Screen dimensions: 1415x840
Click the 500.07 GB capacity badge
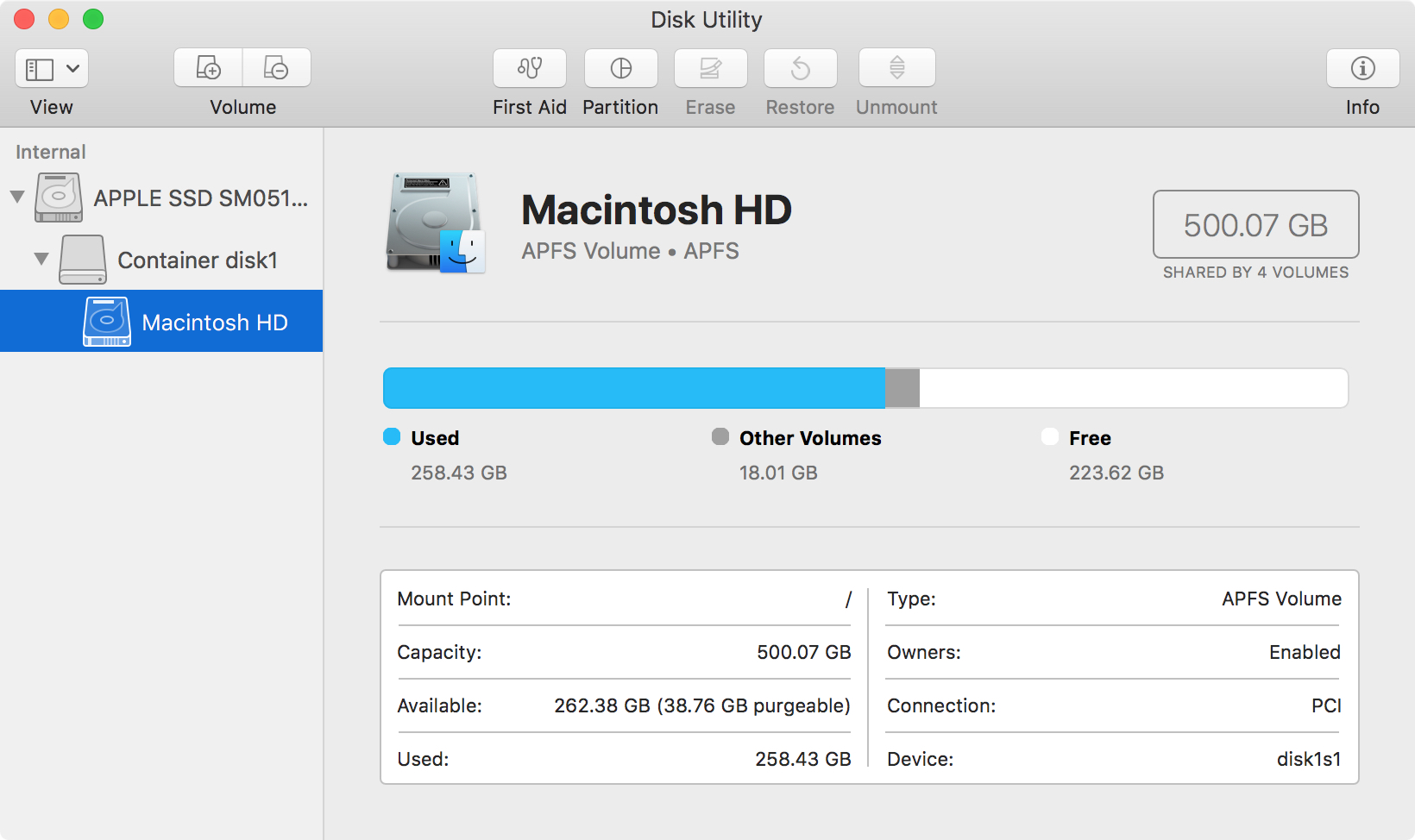coord(1255,225)
